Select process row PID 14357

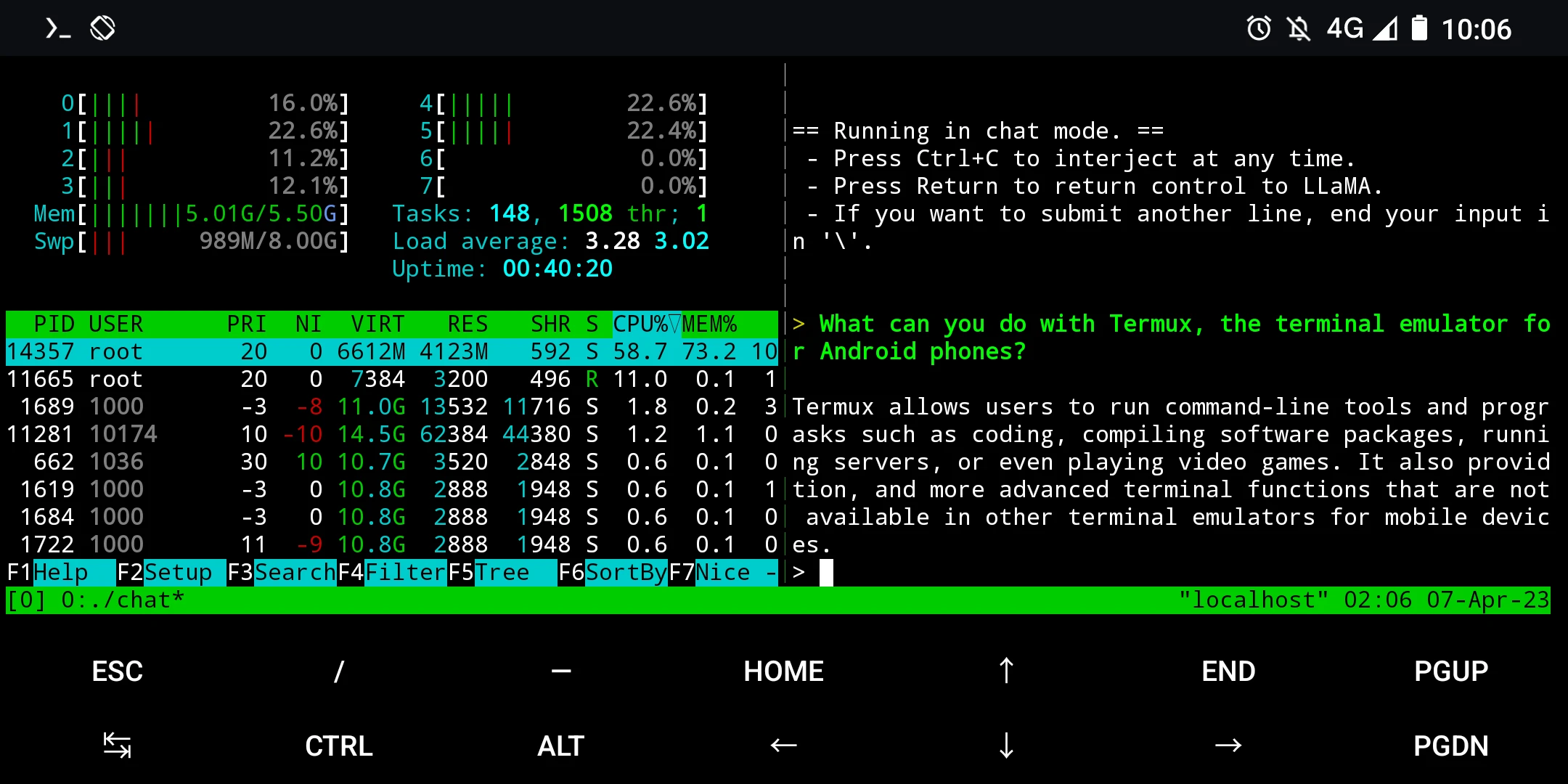click(x=392, y=351)
